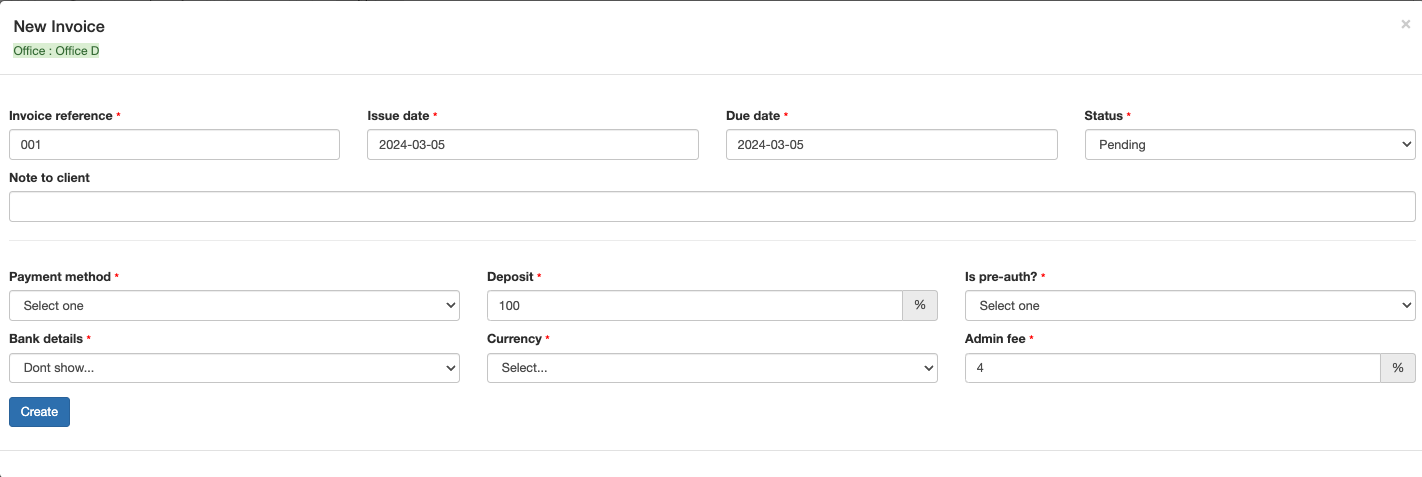Click the Status field label

1103,116
